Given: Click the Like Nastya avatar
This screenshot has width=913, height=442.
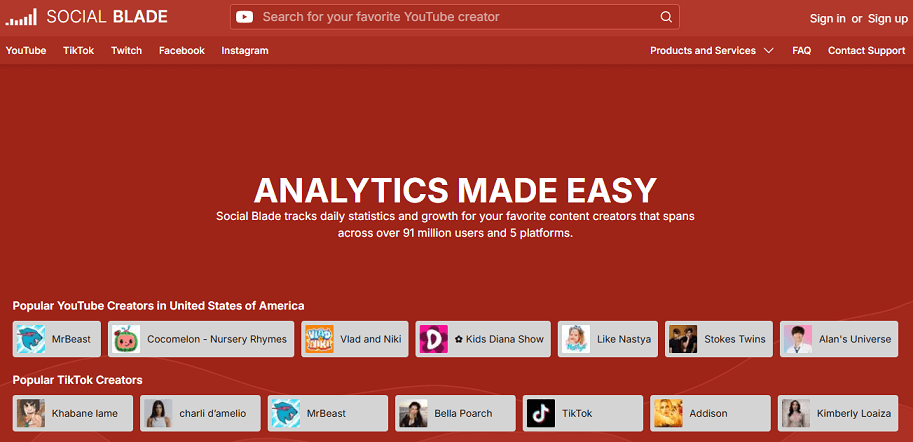Looking at the screenshot, I should point(576,339).
